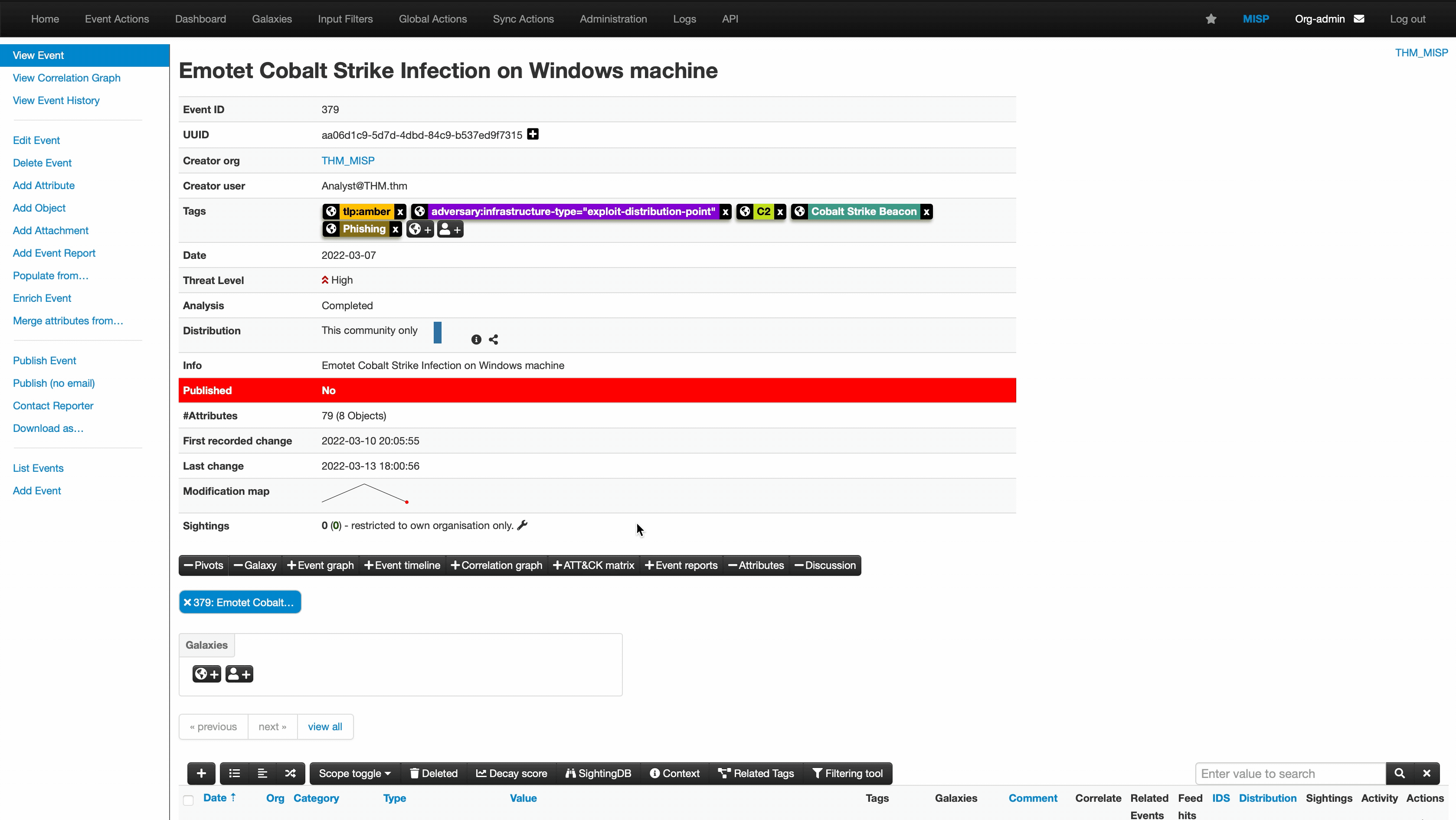
Task: Show Deleted attributes
Action: (434, 774)
